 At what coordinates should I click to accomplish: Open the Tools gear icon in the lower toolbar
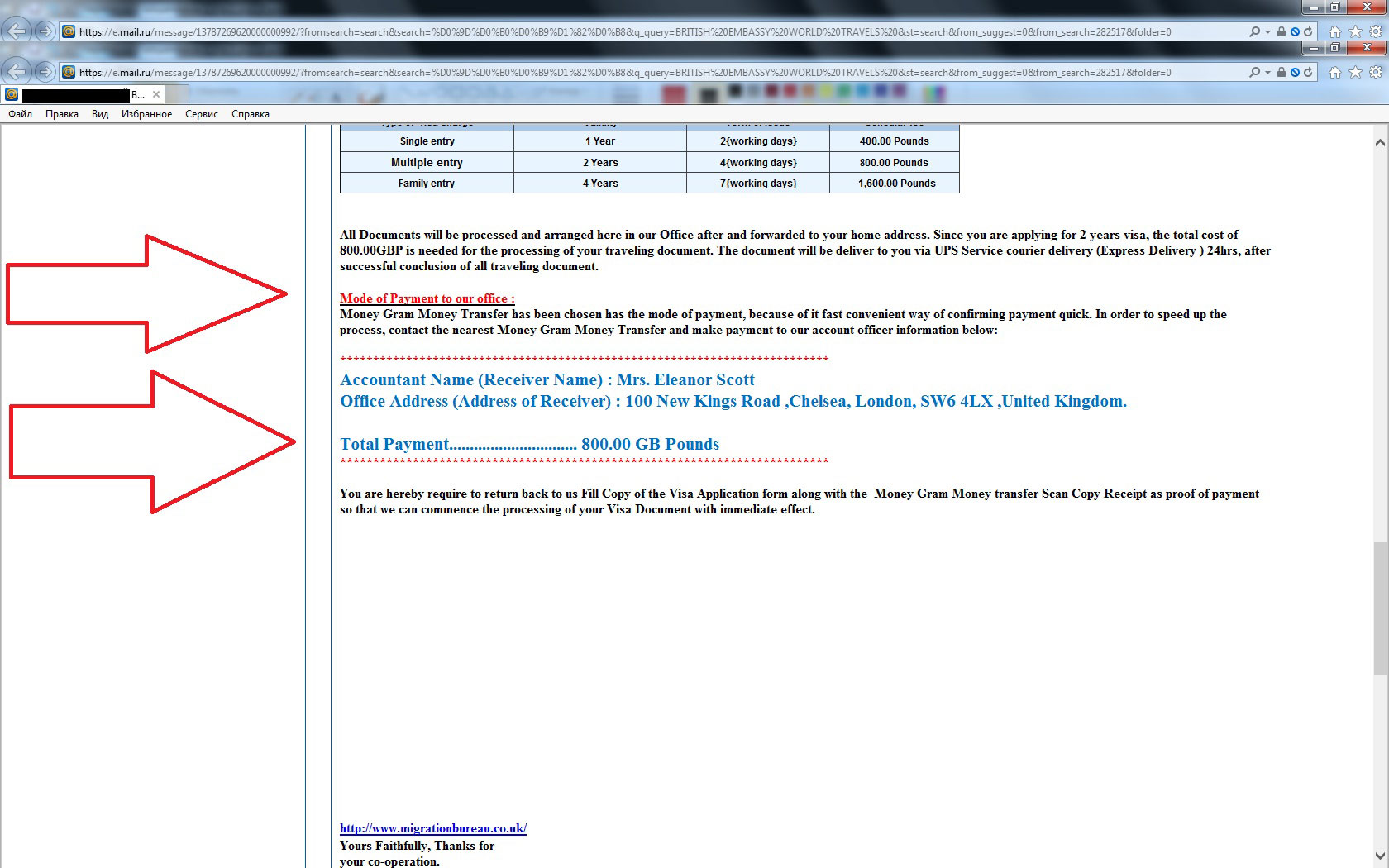[1376, 73]
